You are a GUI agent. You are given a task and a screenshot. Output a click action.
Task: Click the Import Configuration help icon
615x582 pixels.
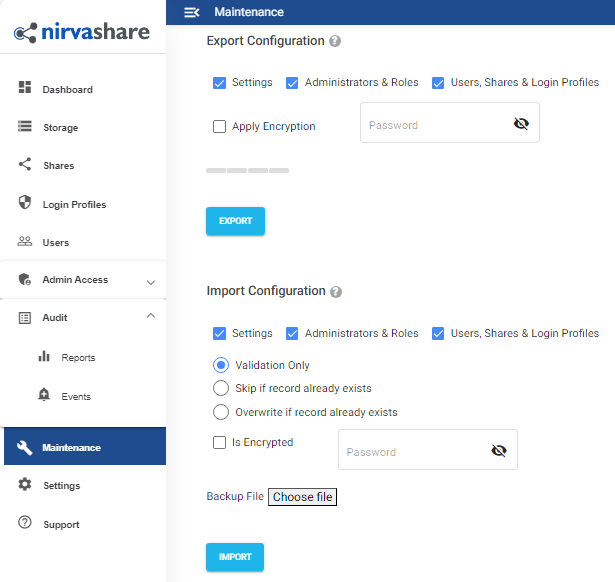(x=336, y=292)
